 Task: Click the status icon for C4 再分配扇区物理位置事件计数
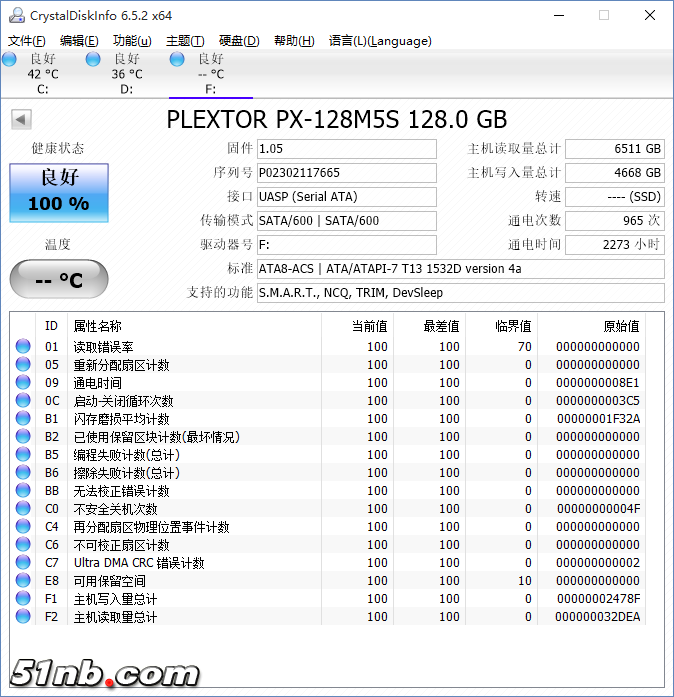[x=23, y=526]
